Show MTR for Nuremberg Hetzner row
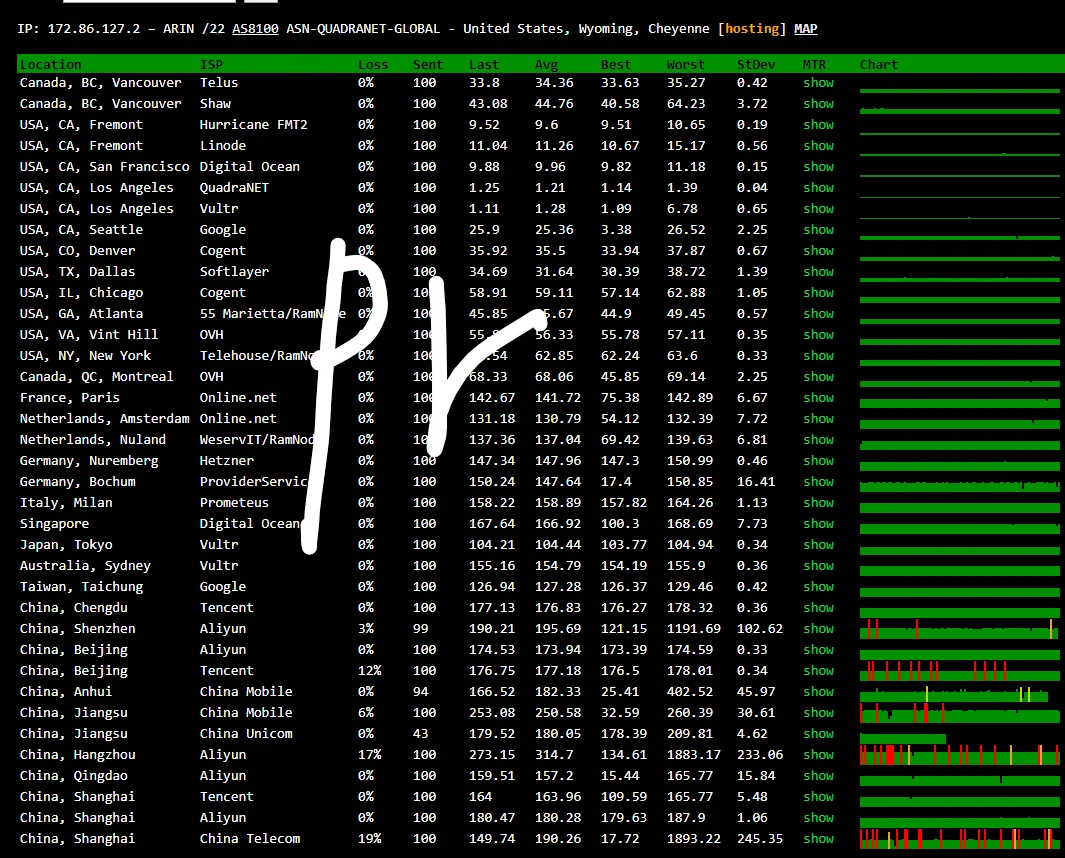The image size is (1065, 858). [818, 461]
